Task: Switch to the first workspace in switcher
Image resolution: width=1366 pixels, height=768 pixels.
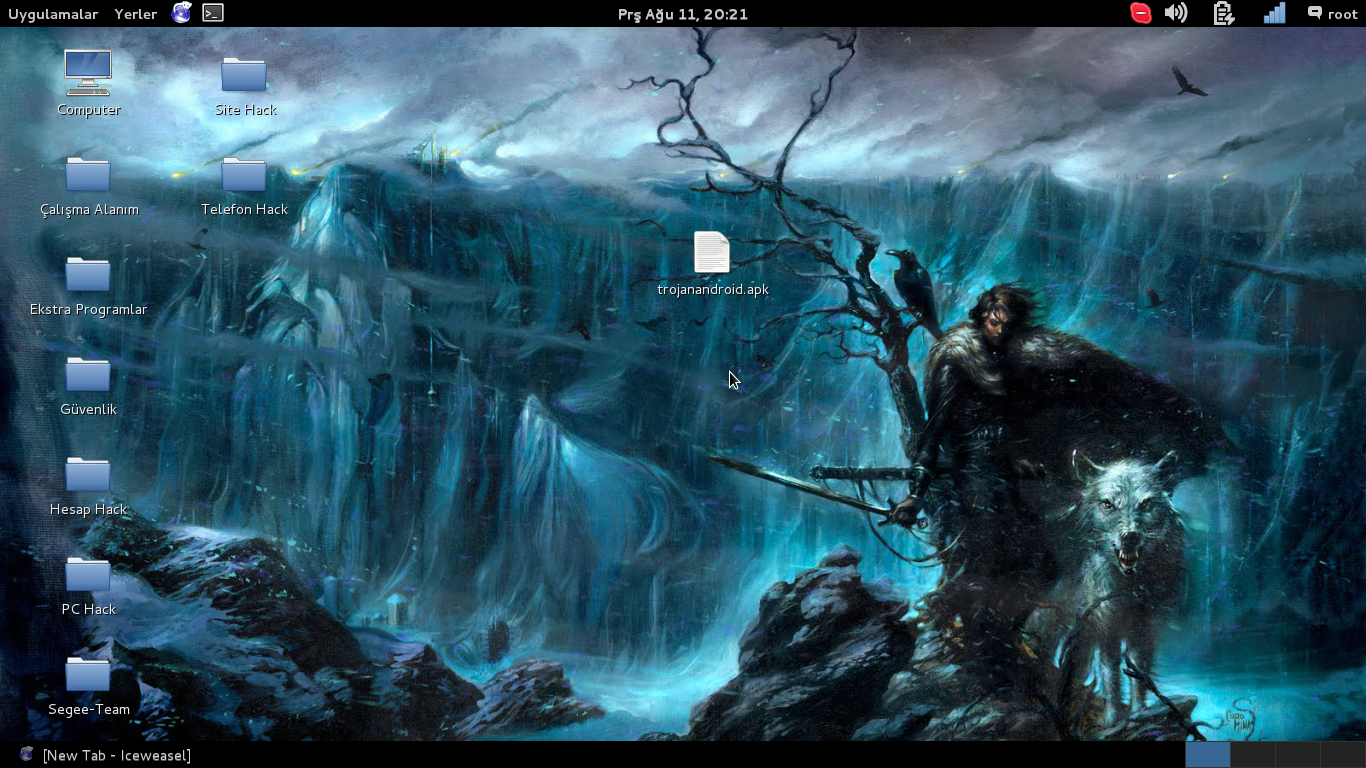Action: (1207, 754)
